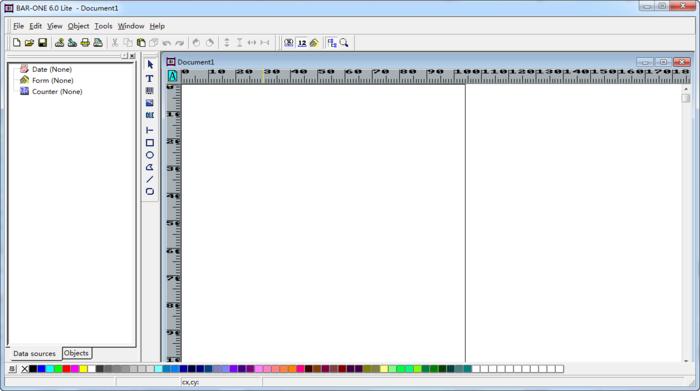Click the Undo arrow toolbar icon
The height and width of the screenshot is (391, 700).
(x=167, y=43)
